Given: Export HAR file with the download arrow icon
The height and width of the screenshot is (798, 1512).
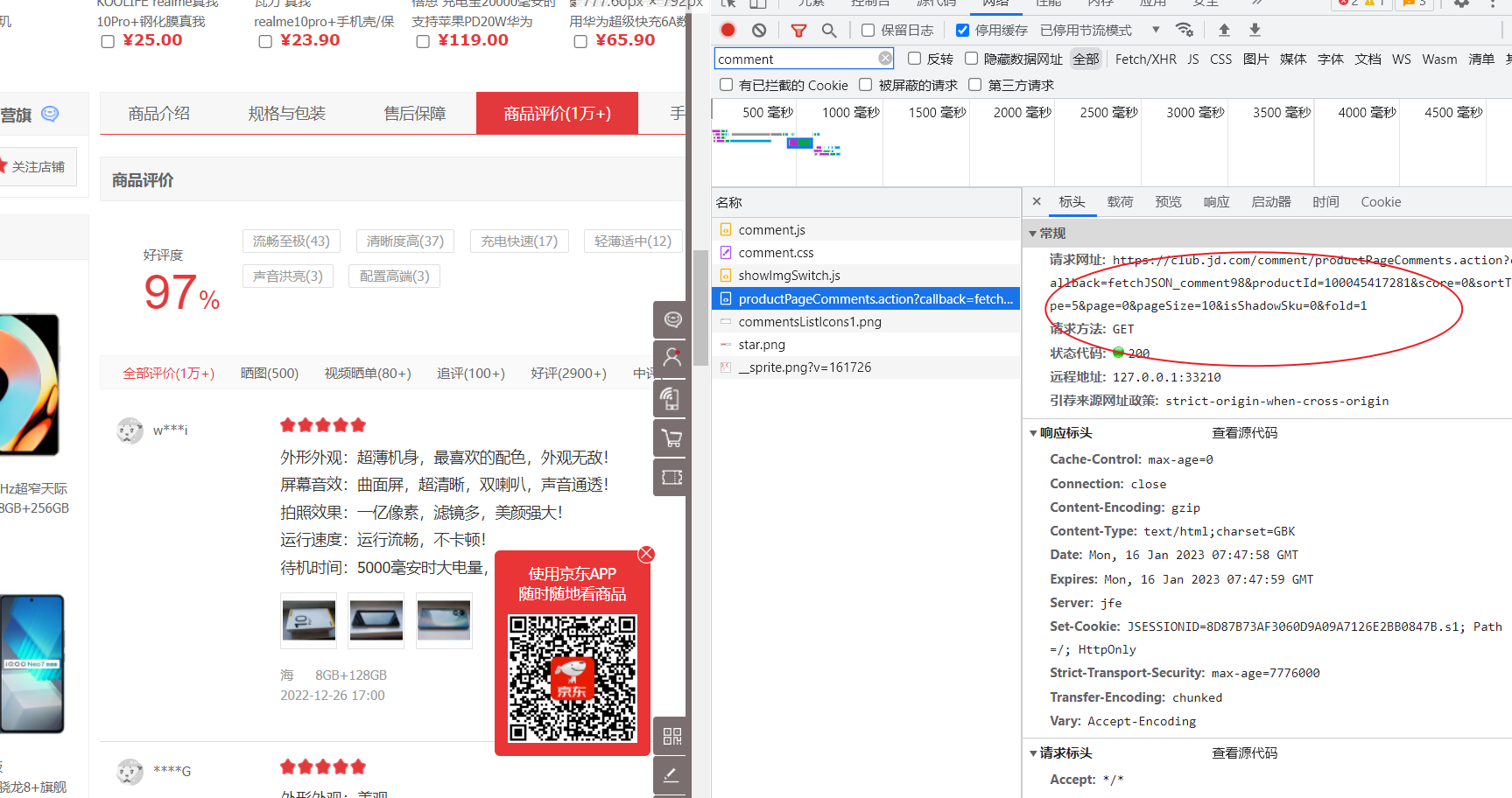Looking at the screenshot, I should pos(1254,29).
